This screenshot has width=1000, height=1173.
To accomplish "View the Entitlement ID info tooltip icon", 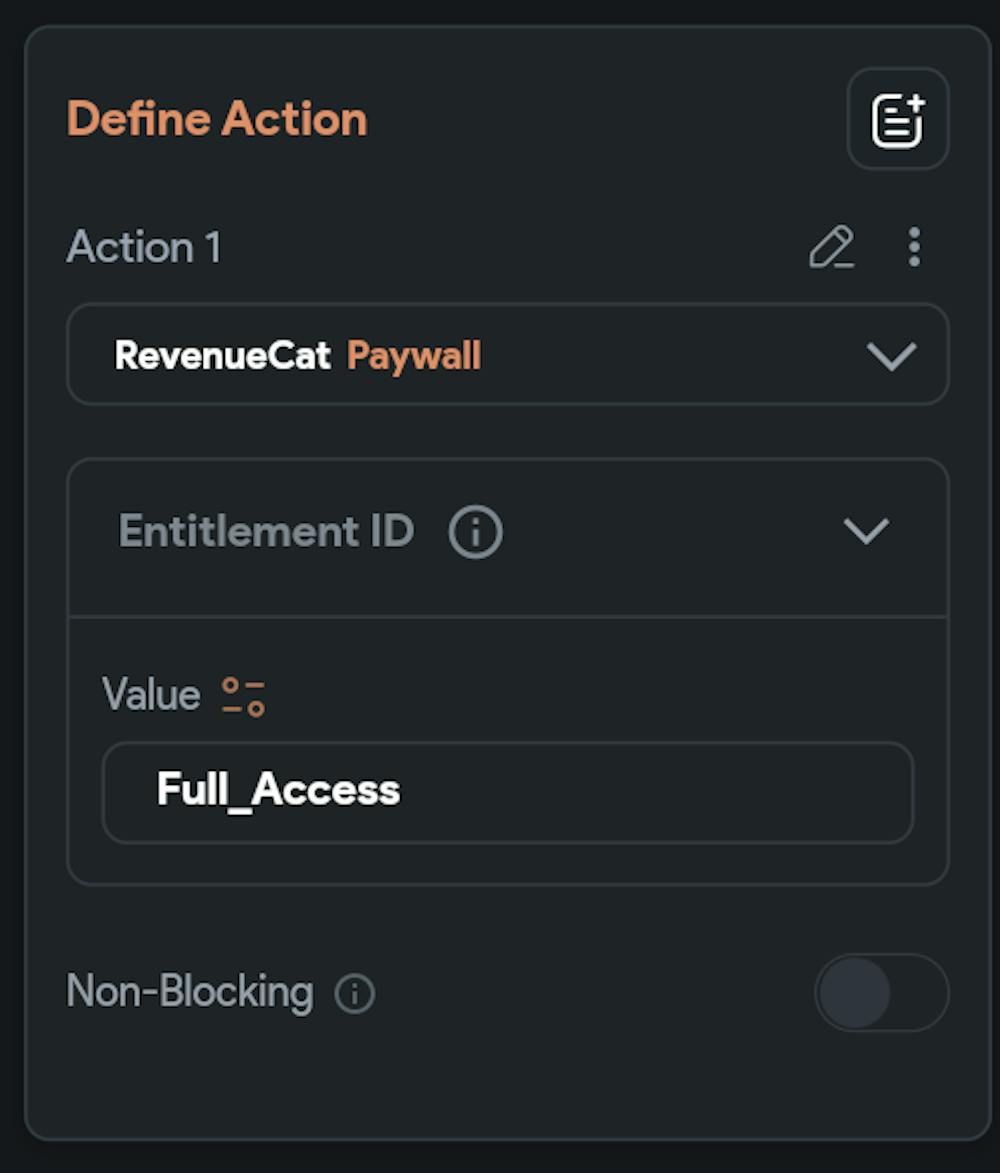I will pos(474,531).
